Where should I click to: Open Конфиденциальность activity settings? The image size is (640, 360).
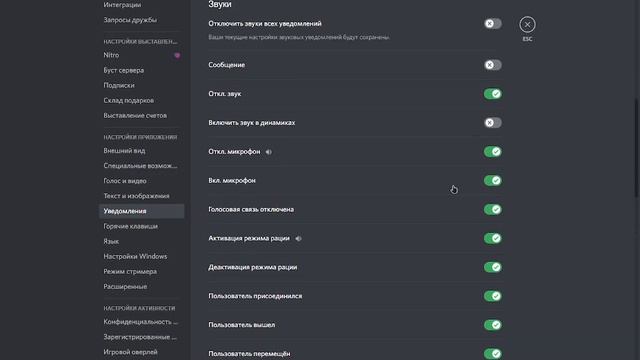[x=142, y=322]
